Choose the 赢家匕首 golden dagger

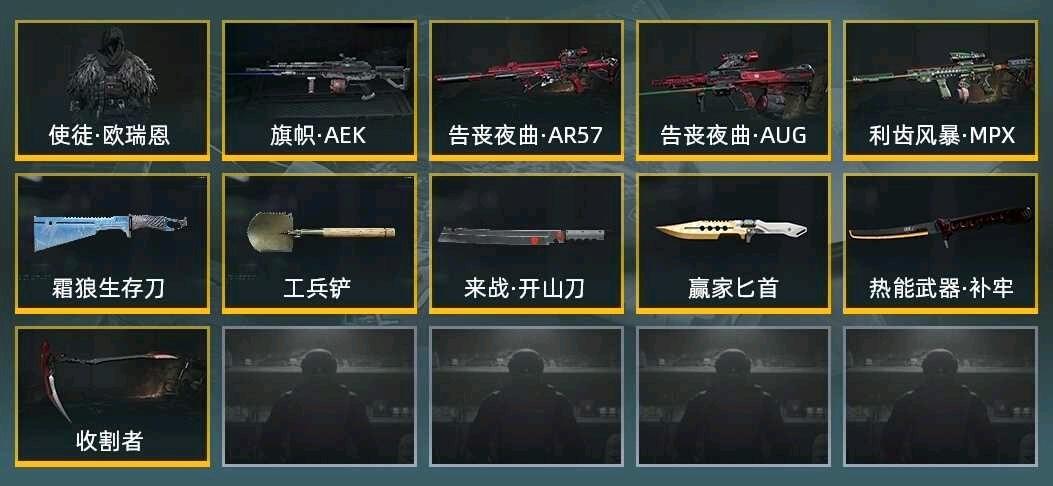(x=733, y=244)
